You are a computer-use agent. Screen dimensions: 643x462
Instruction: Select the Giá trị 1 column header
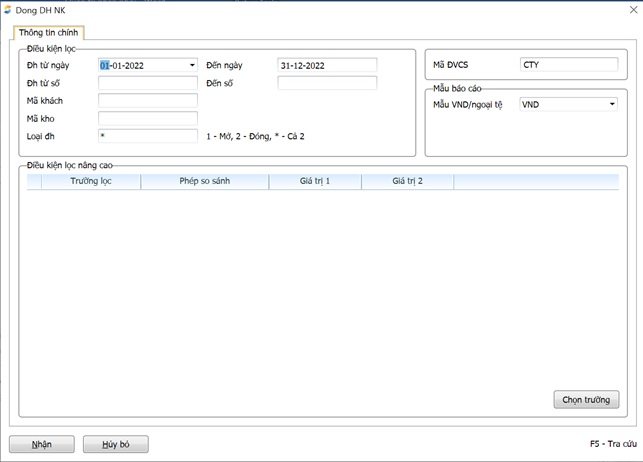pos(315,182)
